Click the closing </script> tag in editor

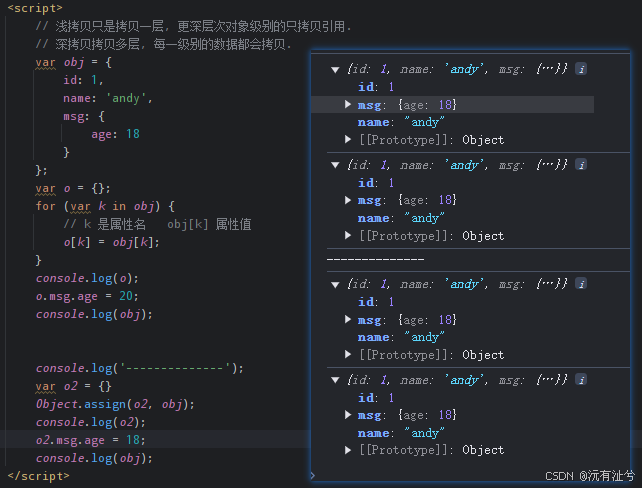coord(38,476)
